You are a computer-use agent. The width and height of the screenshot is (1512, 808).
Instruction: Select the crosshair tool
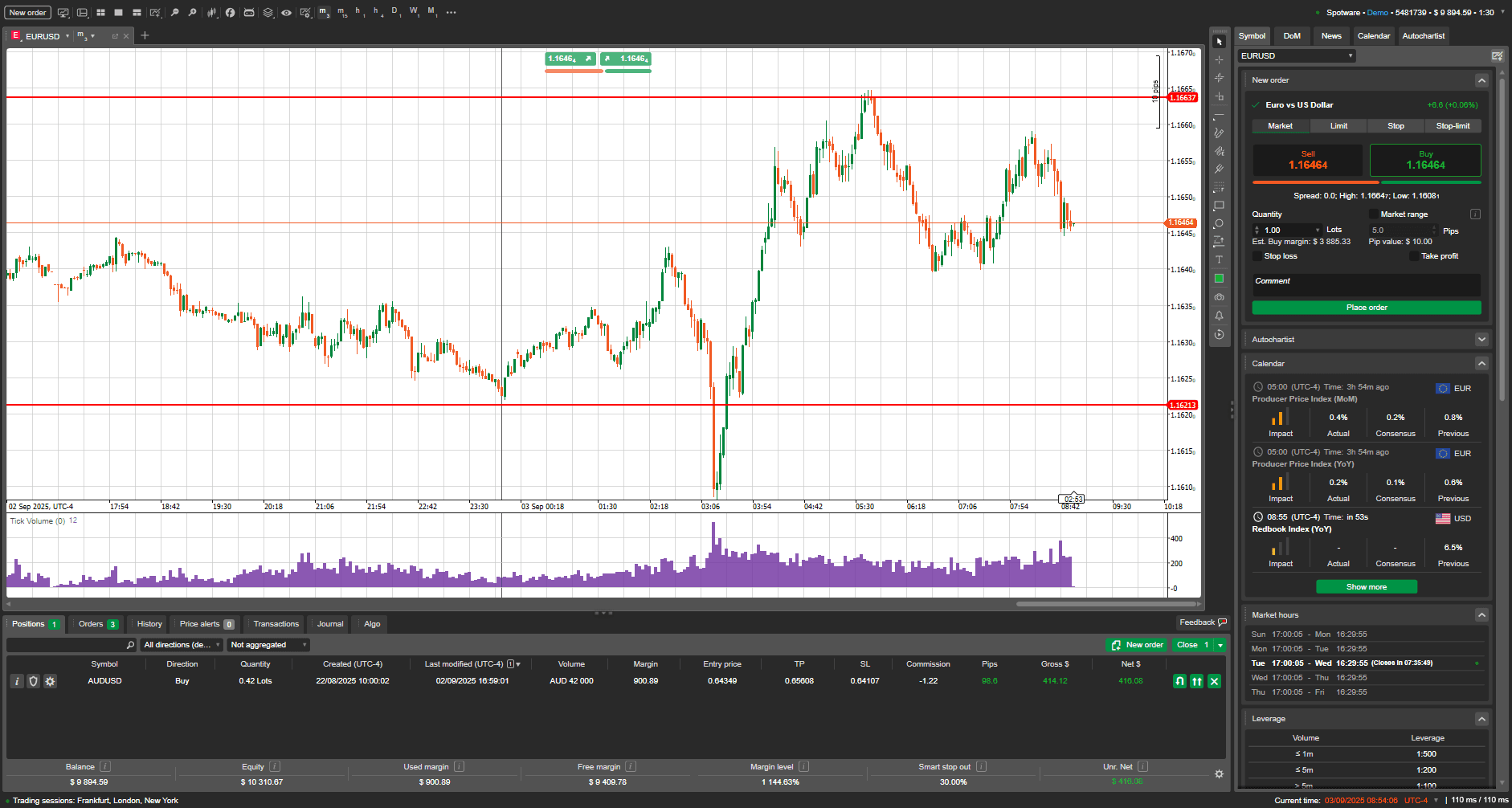[1219, 61]
